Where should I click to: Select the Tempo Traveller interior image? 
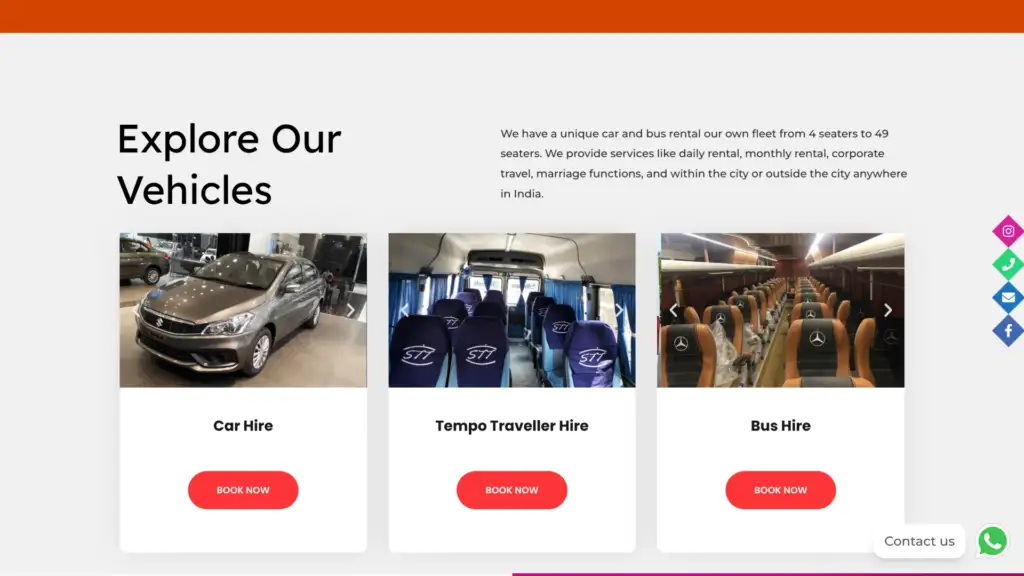(511, 310)
